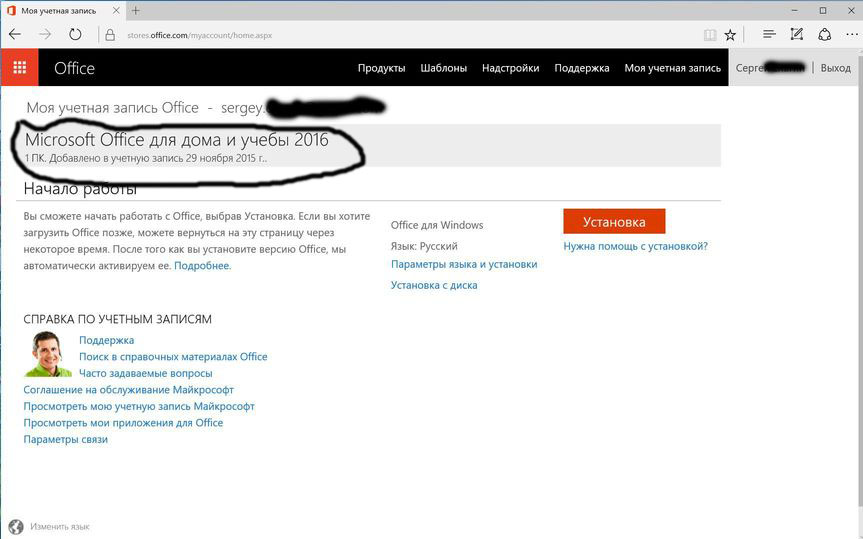Open new tab with plus icon
863x539 pixels.
pos(136,10)
